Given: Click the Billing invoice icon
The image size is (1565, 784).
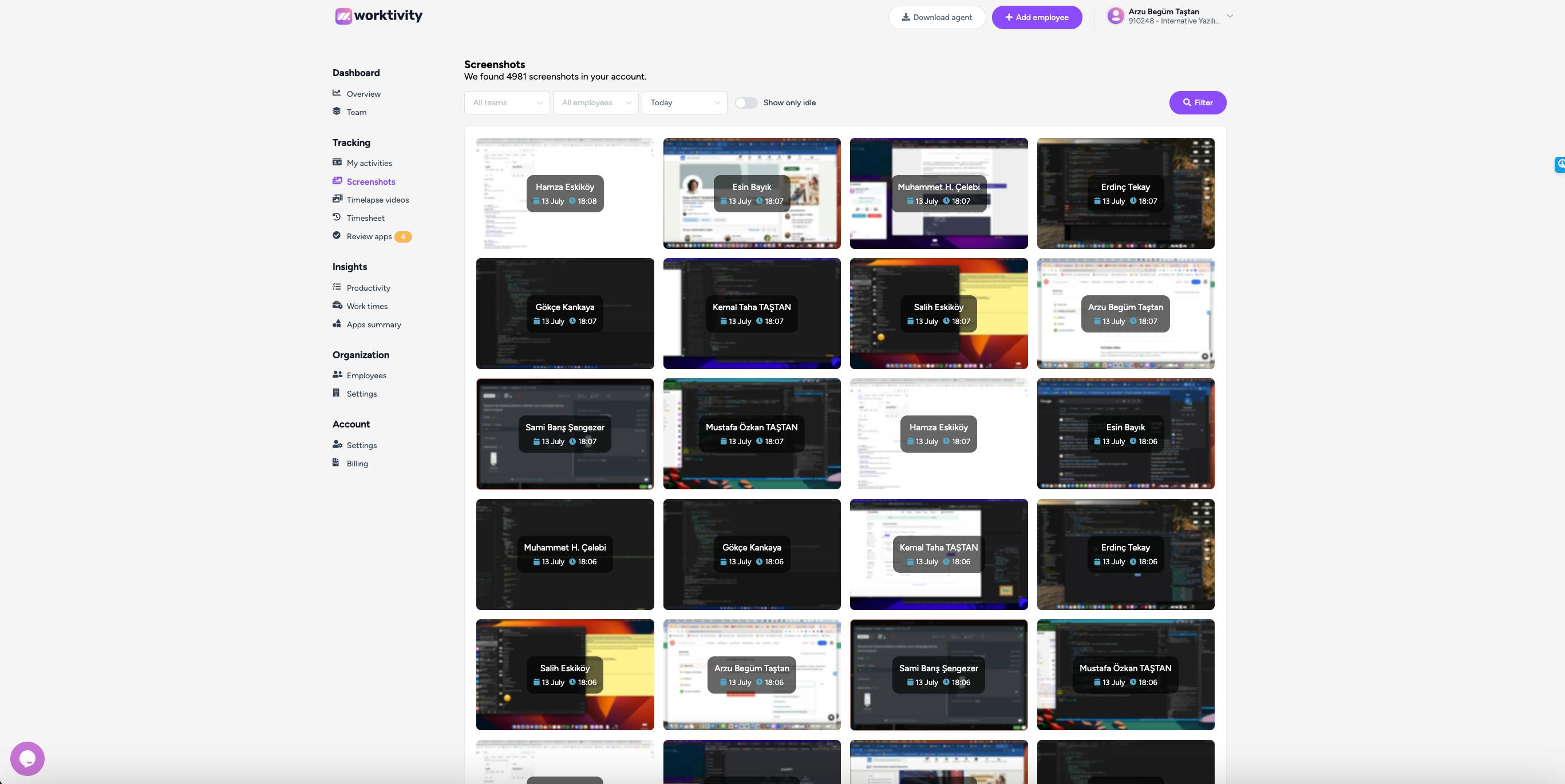Looking at the screenshot, I should pyautogui.click(x=336, y=463).
